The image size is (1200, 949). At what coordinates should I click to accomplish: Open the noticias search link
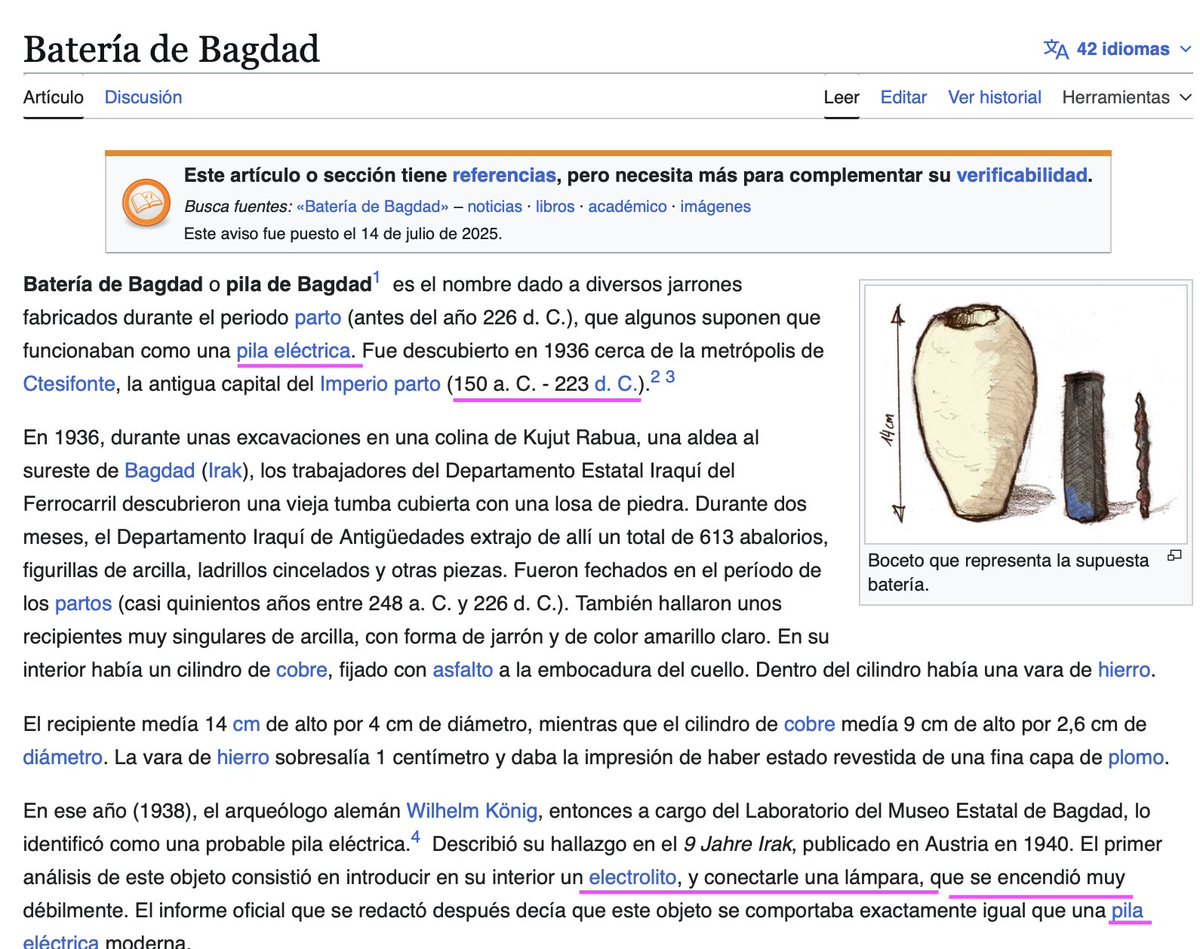coord(494,207)
